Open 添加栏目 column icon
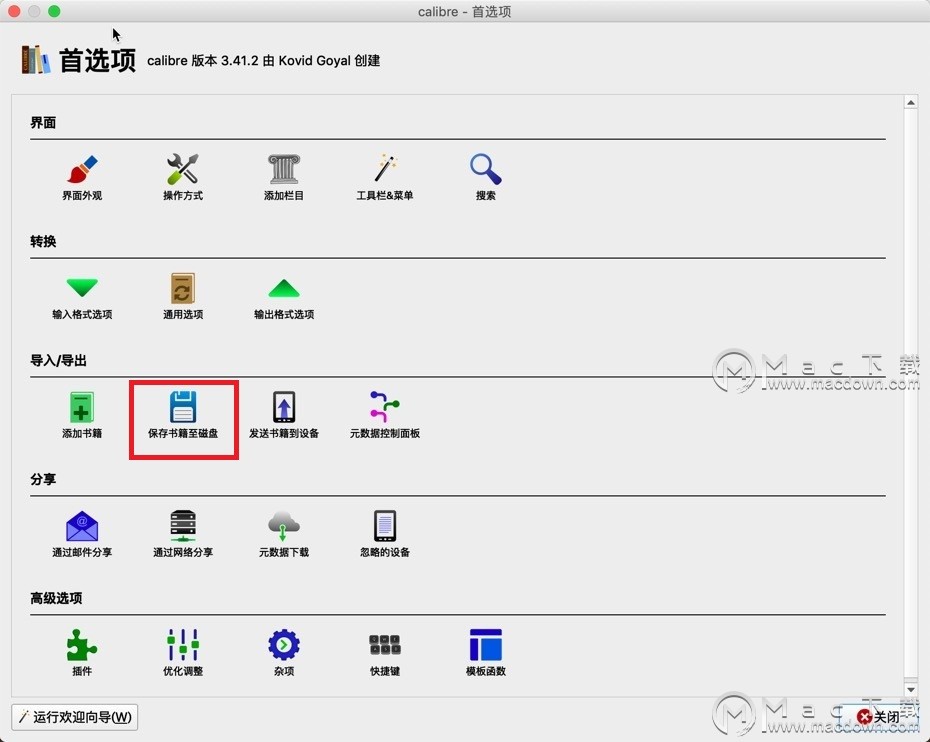 pos(284,170)
